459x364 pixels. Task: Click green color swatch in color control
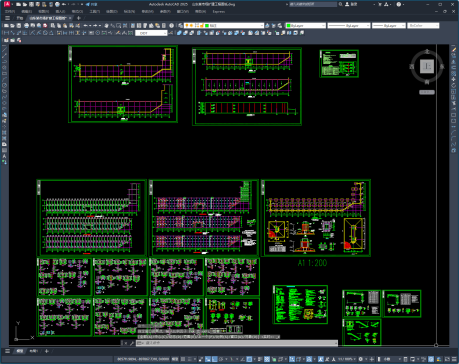pos(289,25)
